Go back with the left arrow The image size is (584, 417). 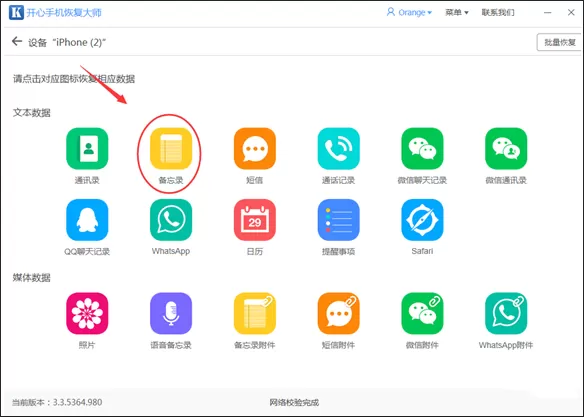(17, 41)
